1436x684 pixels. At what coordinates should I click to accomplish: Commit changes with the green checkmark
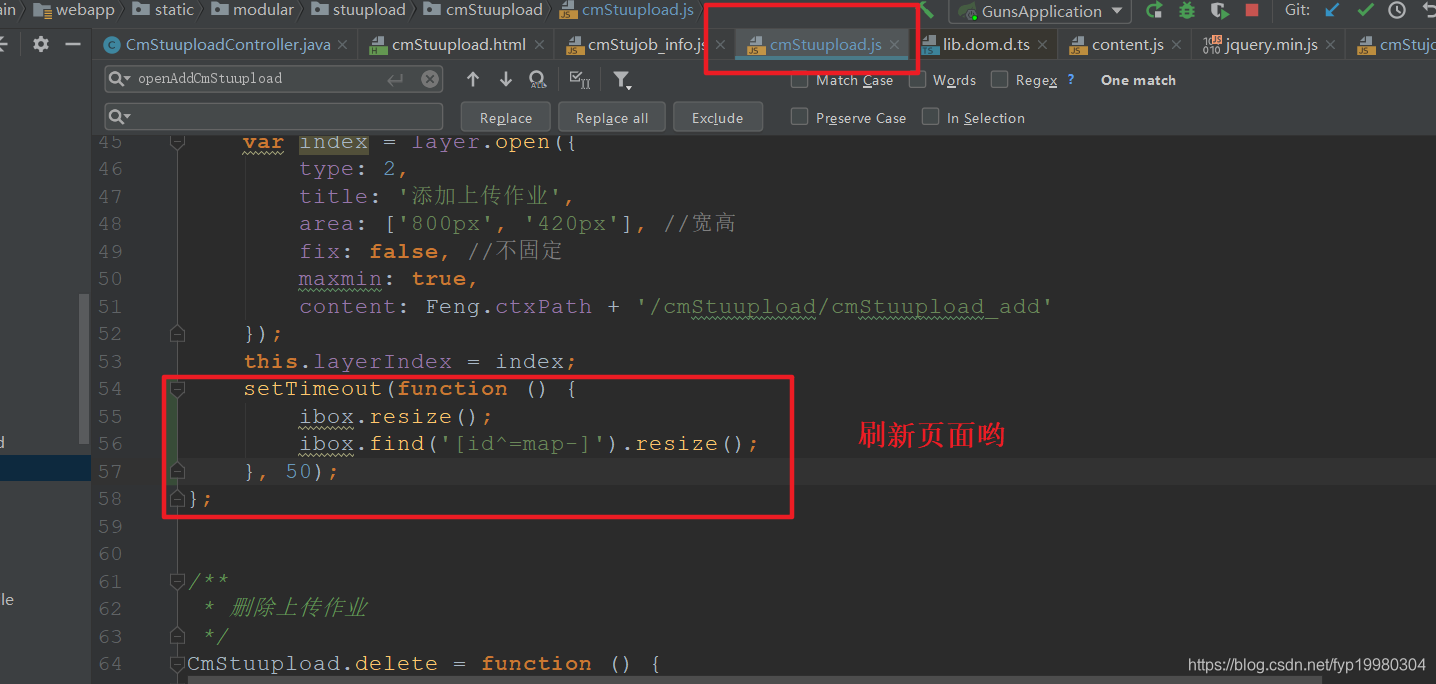1365,11
